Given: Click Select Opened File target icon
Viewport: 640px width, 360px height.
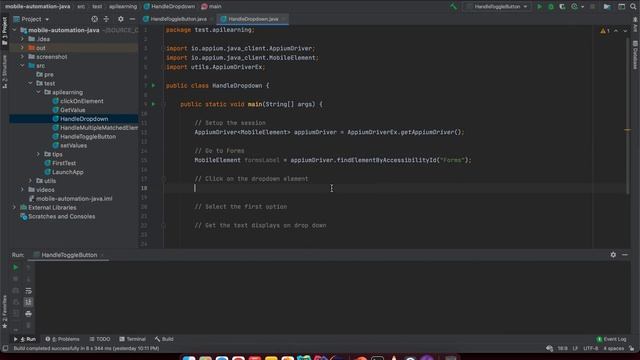Looking at the screenshot, I should pyautogui.click(x=95, y=19).
